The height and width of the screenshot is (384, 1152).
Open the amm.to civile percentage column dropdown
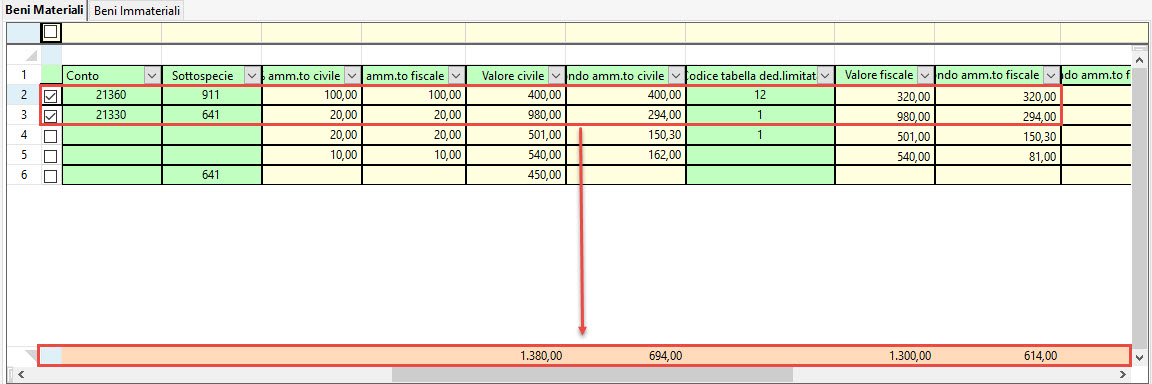click(352, 75)
